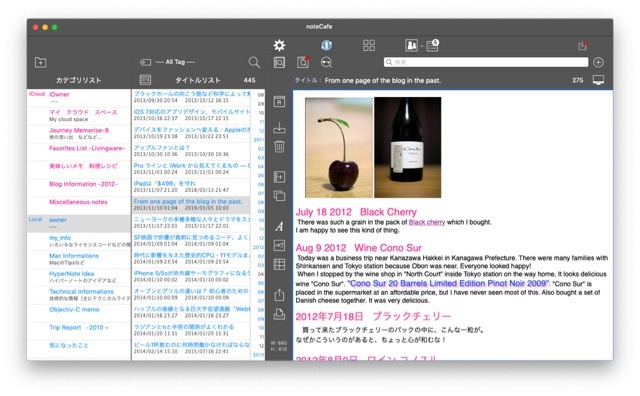The width and height of the screenshot is (640, 396).
Task: Select the My cloud space category
Action: (x=79, y=116)
